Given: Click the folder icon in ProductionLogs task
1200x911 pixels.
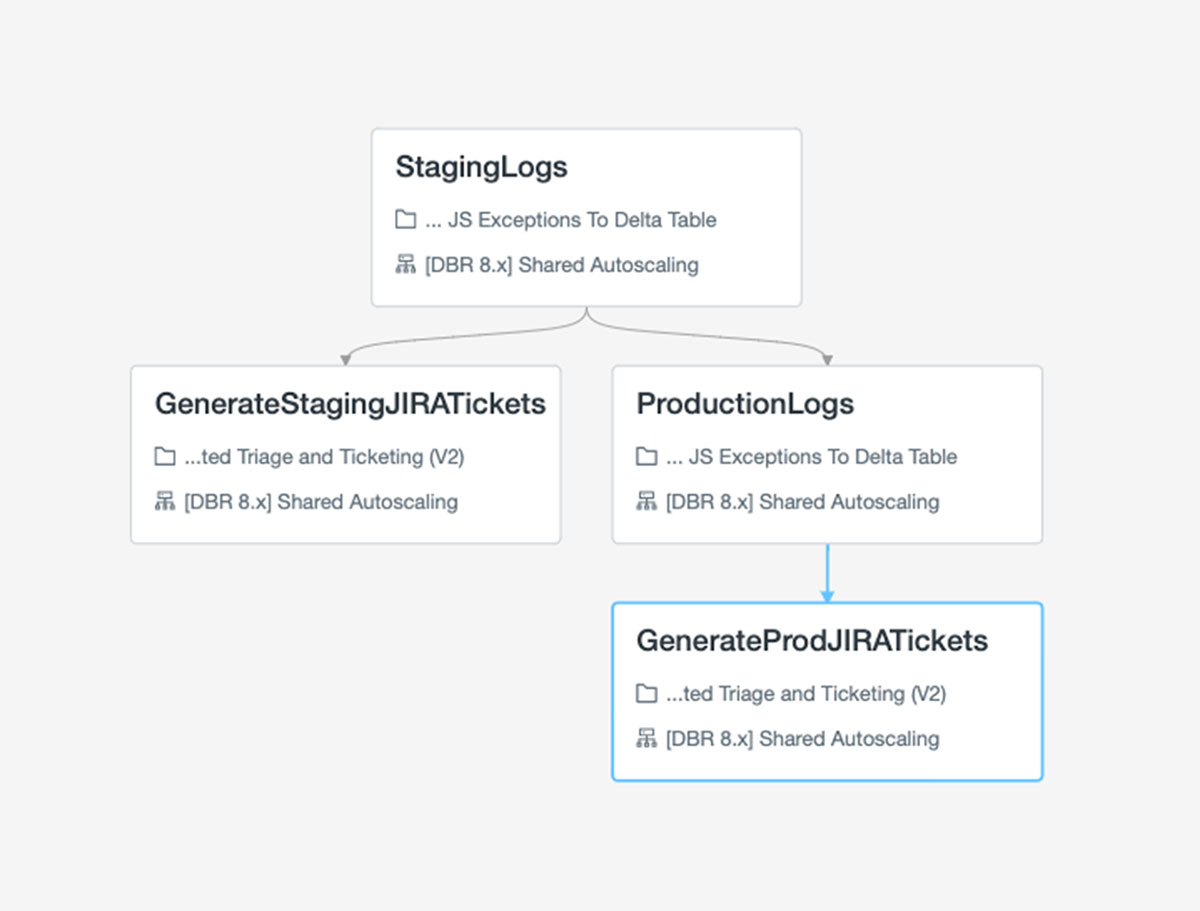Looking at the screenshot, I should [646, 457].
